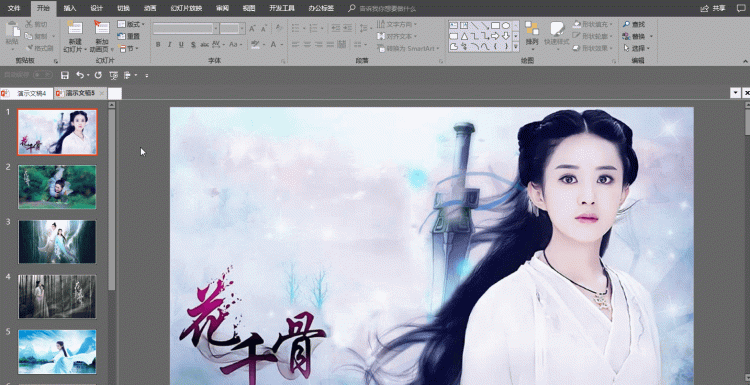Increase font size with the larger A icon
Screen dimensions: 750x385
tap(252, 29)
